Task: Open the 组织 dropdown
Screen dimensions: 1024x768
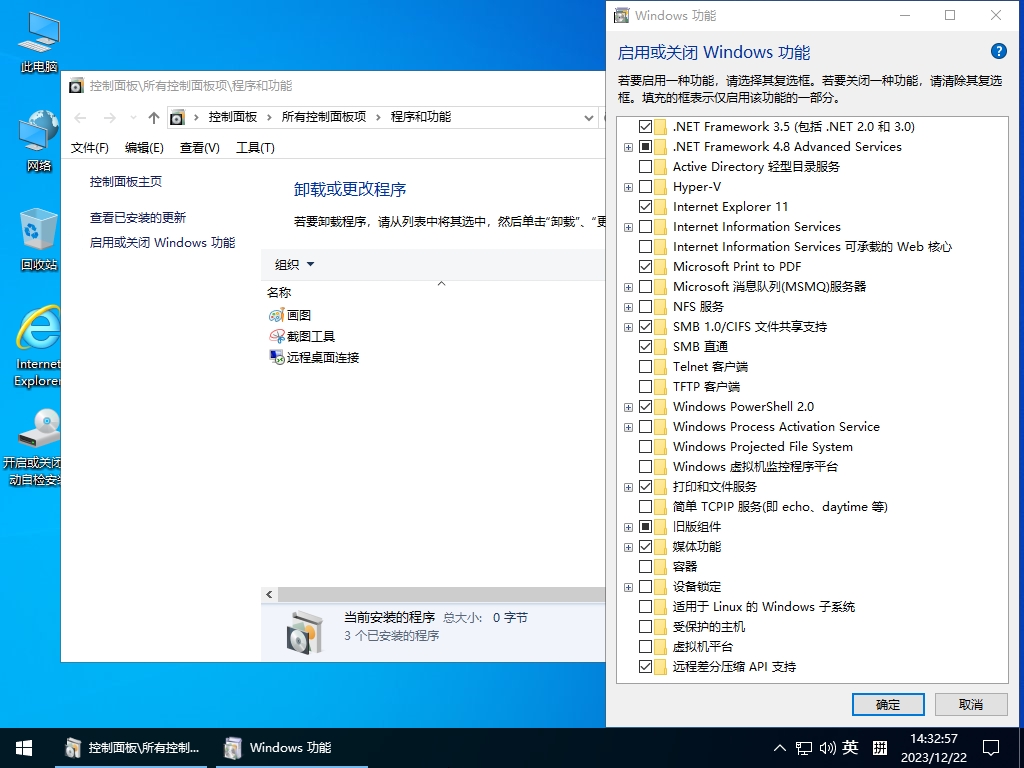Action: (x=295, y=264)
